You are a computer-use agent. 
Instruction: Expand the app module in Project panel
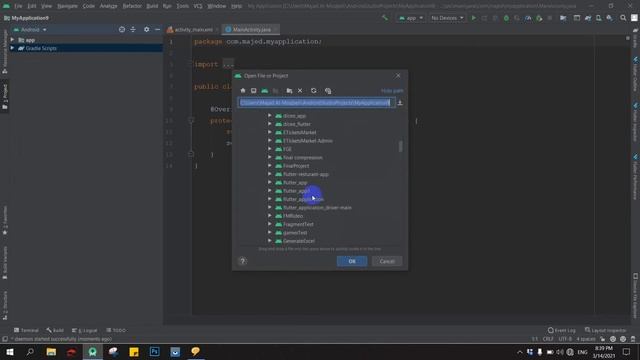[x=12, y=40]
